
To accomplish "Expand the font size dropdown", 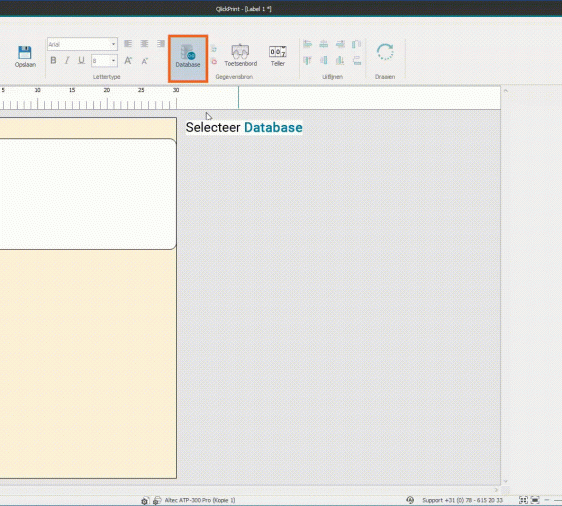I will click(113, 61).
